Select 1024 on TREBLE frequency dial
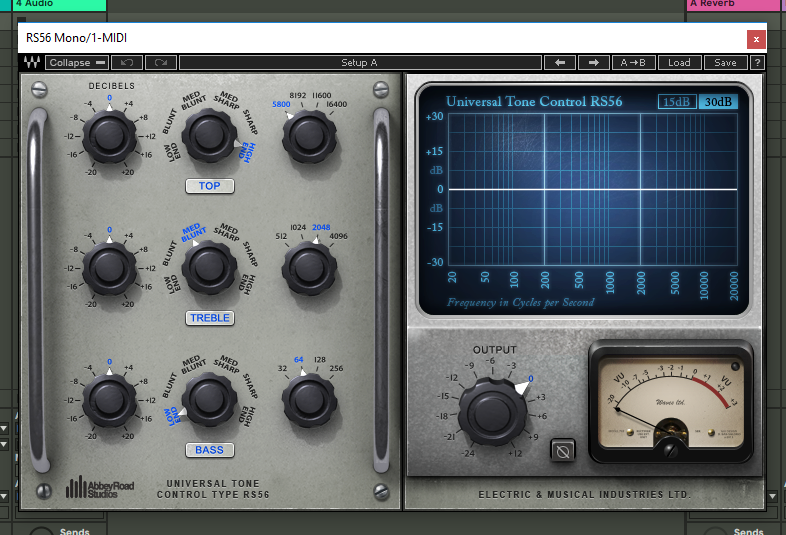Screen dimensions: 786x535 point(298,227)
